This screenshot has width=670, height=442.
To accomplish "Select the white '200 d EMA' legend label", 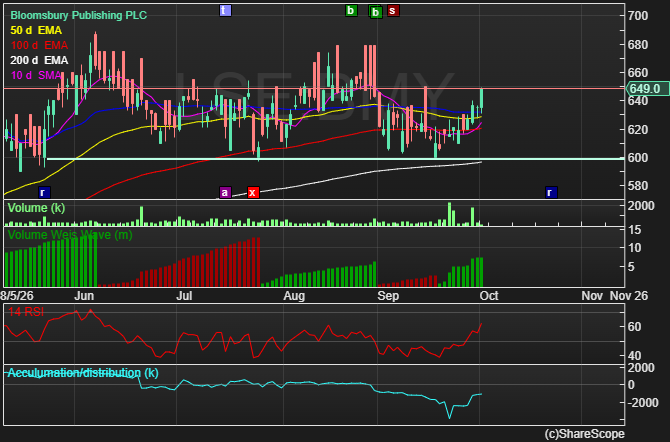I will (39, 60).
